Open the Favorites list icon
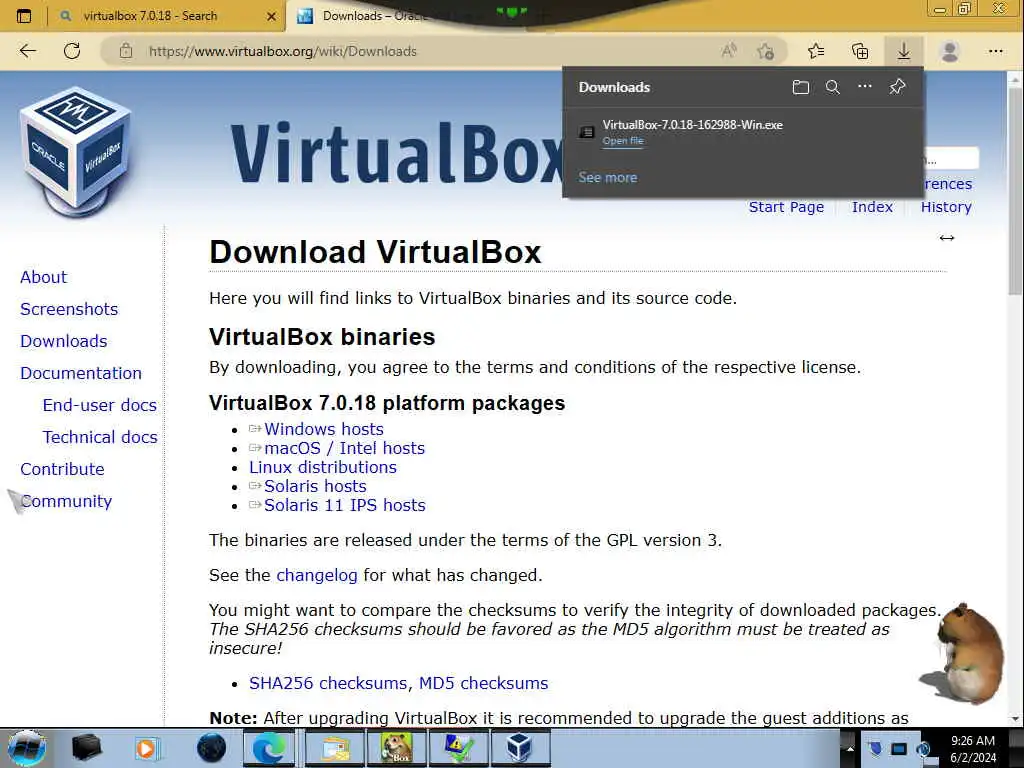 [816, 51]
